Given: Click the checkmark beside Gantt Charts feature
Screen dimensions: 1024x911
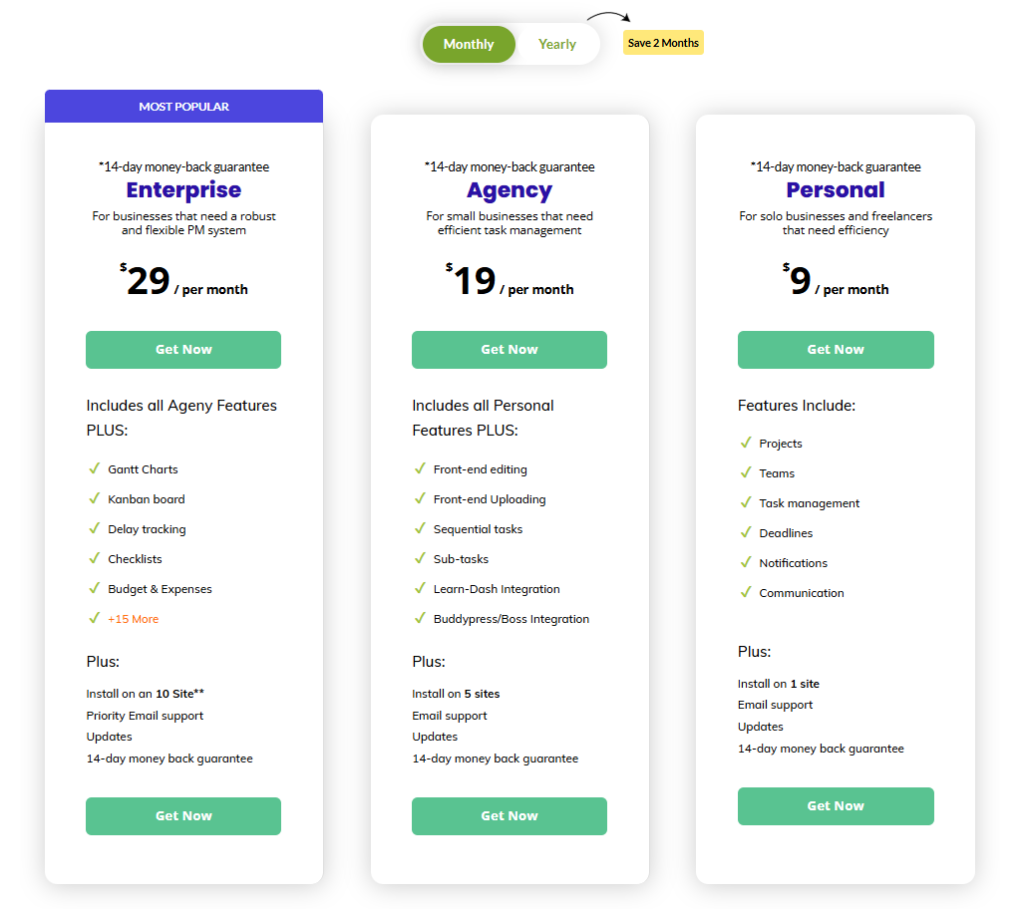Looking at the screenshot, I should coord(94,468).
